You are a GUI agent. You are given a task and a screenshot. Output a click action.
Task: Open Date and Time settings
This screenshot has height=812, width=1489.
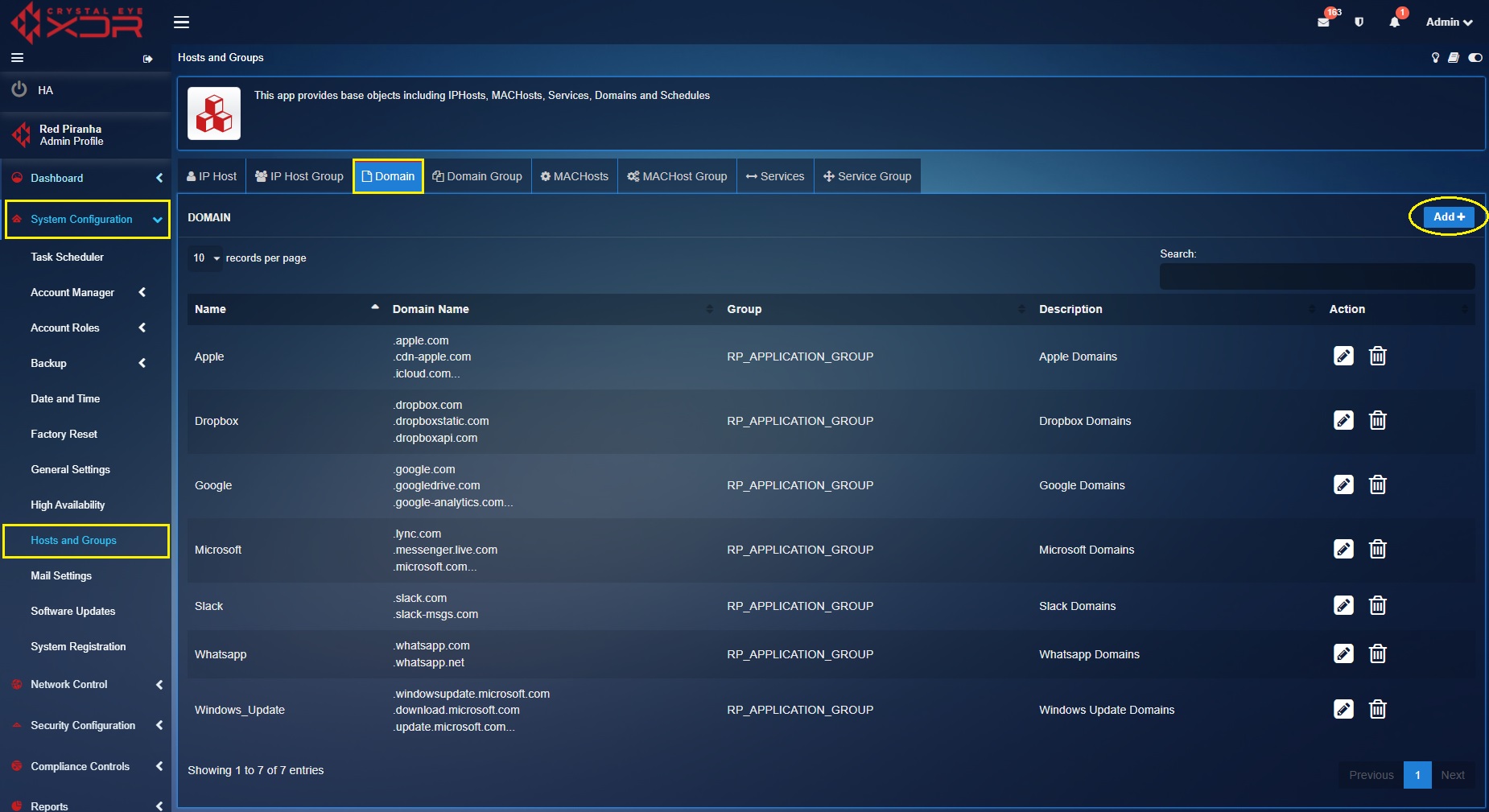65,399
